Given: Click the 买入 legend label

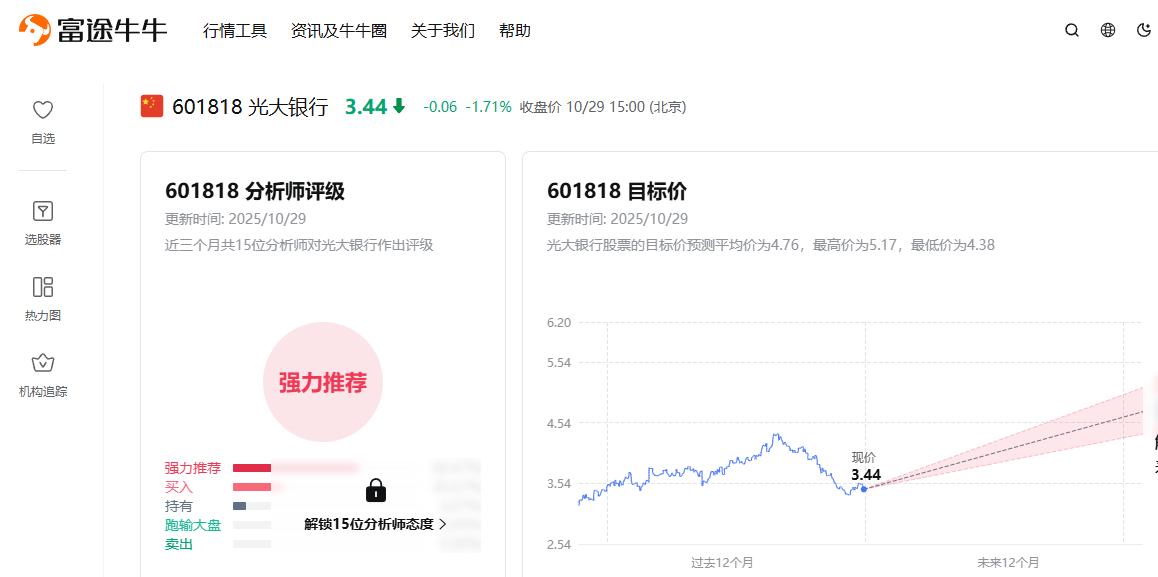Looking at the screenshot, I should point(179,487).
